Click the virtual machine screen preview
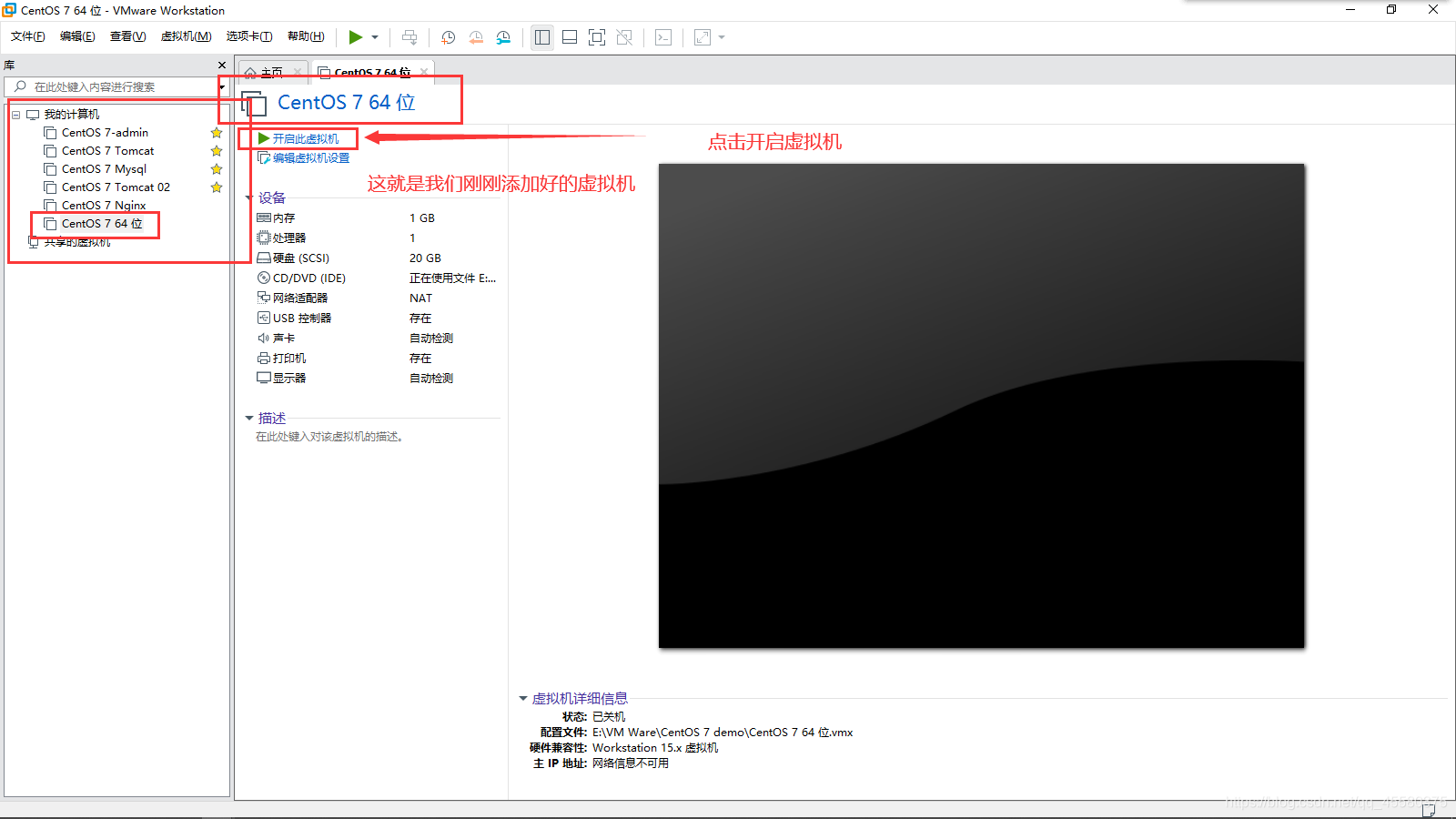The width and height of the screenshot is (1456, 819). point(982,406)
